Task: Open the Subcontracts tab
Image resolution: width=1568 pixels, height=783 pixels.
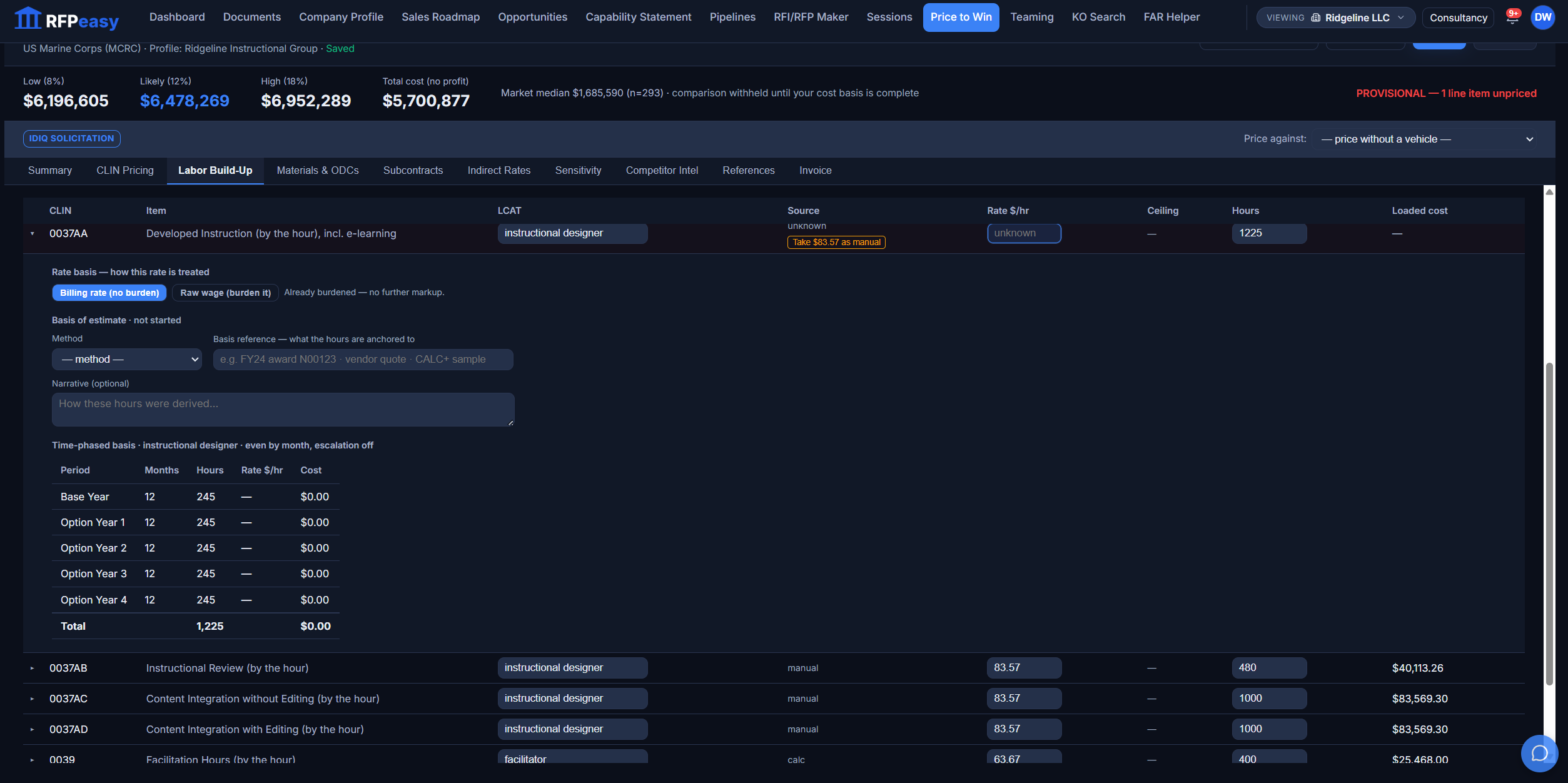Action: (413, 170)
